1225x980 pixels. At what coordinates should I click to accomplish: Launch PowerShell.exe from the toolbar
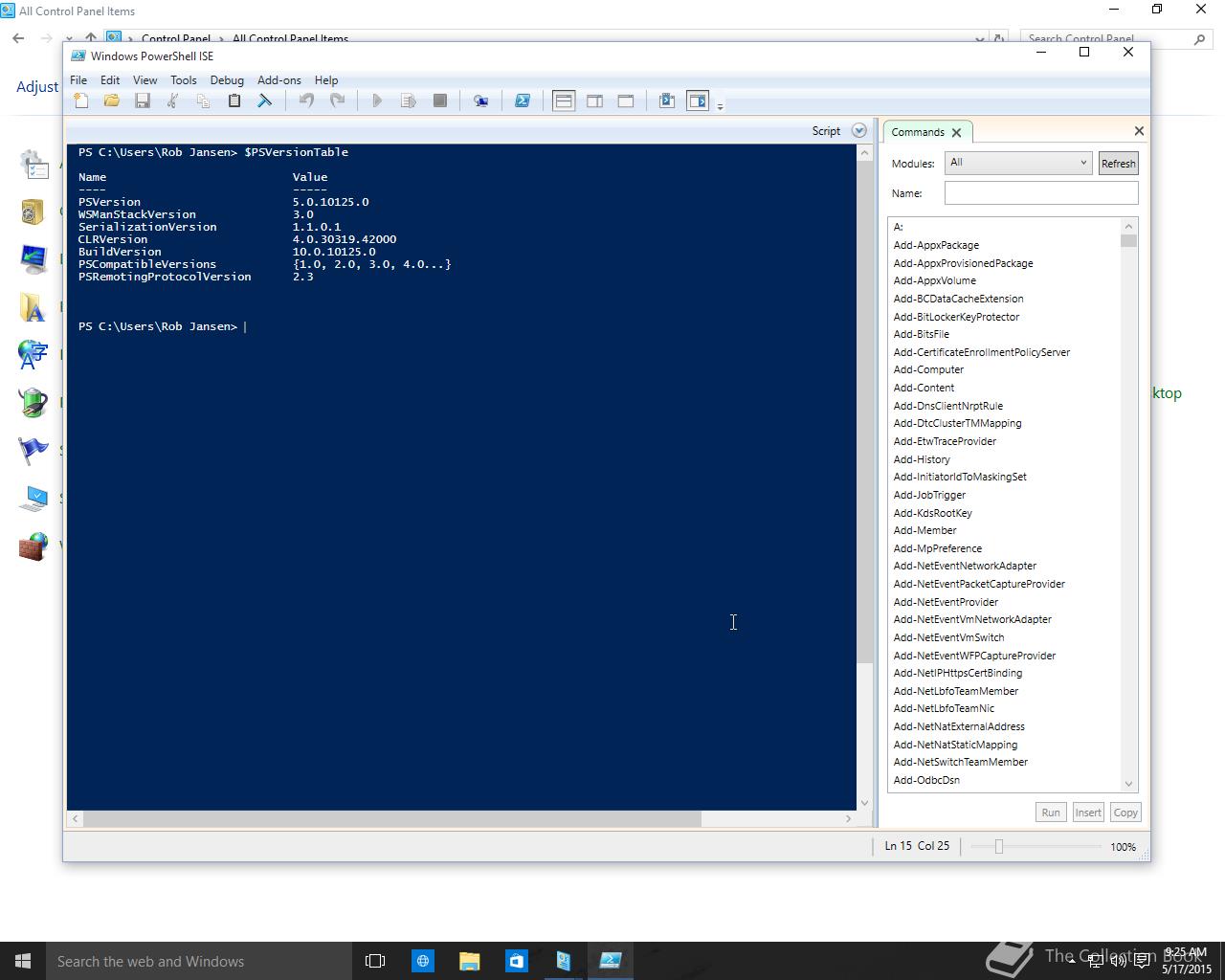click(x=523, y=100)
